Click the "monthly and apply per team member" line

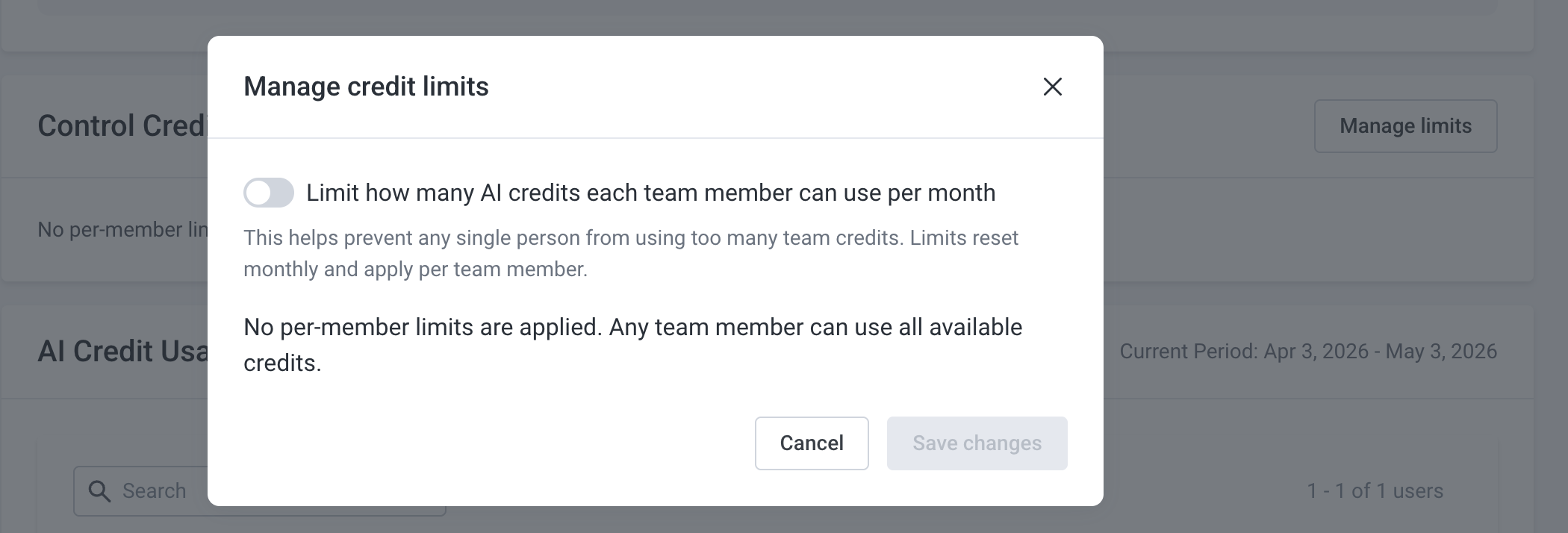click(x=415, y=269)
